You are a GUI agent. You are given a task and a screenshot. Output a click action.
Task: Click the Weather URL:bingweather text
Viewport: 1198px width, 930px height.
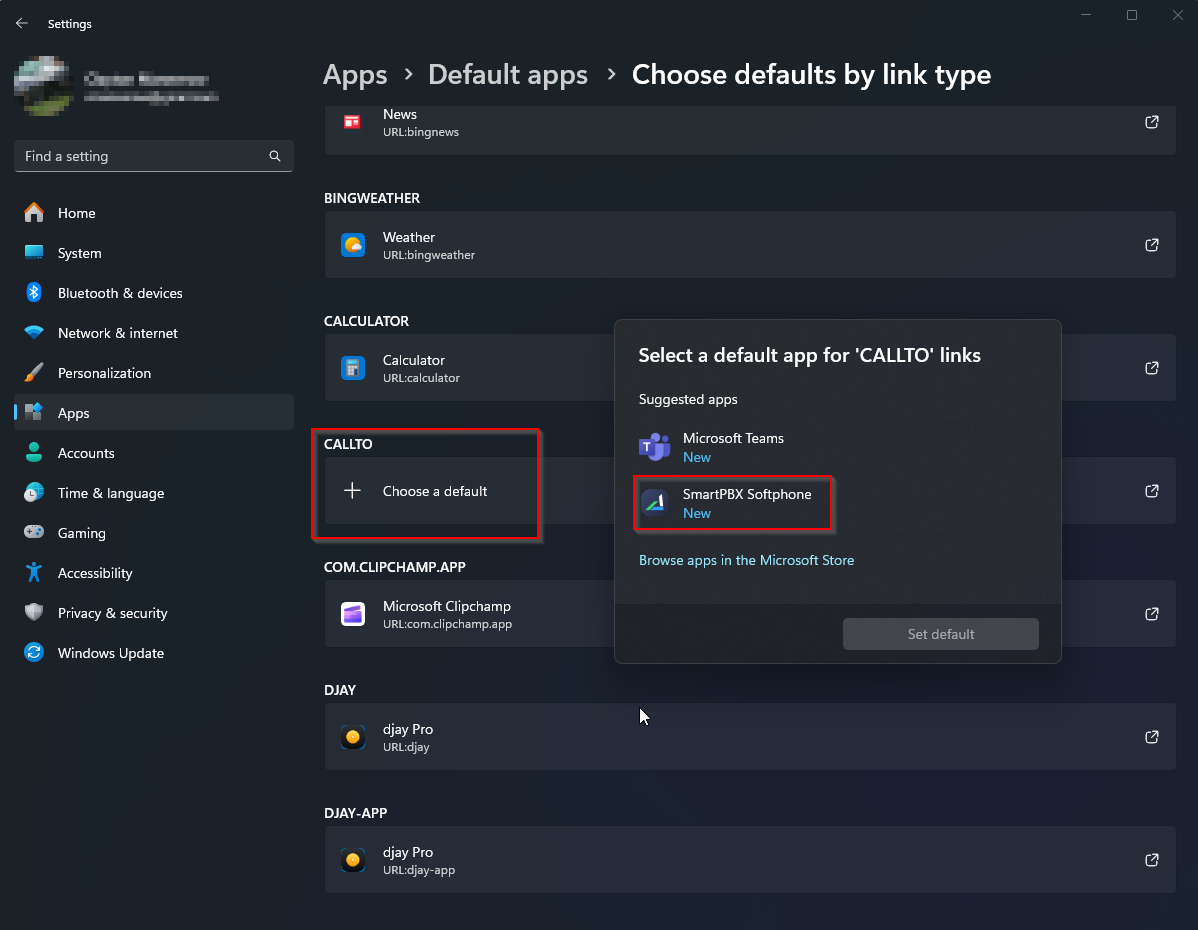(x=429, y=255)
